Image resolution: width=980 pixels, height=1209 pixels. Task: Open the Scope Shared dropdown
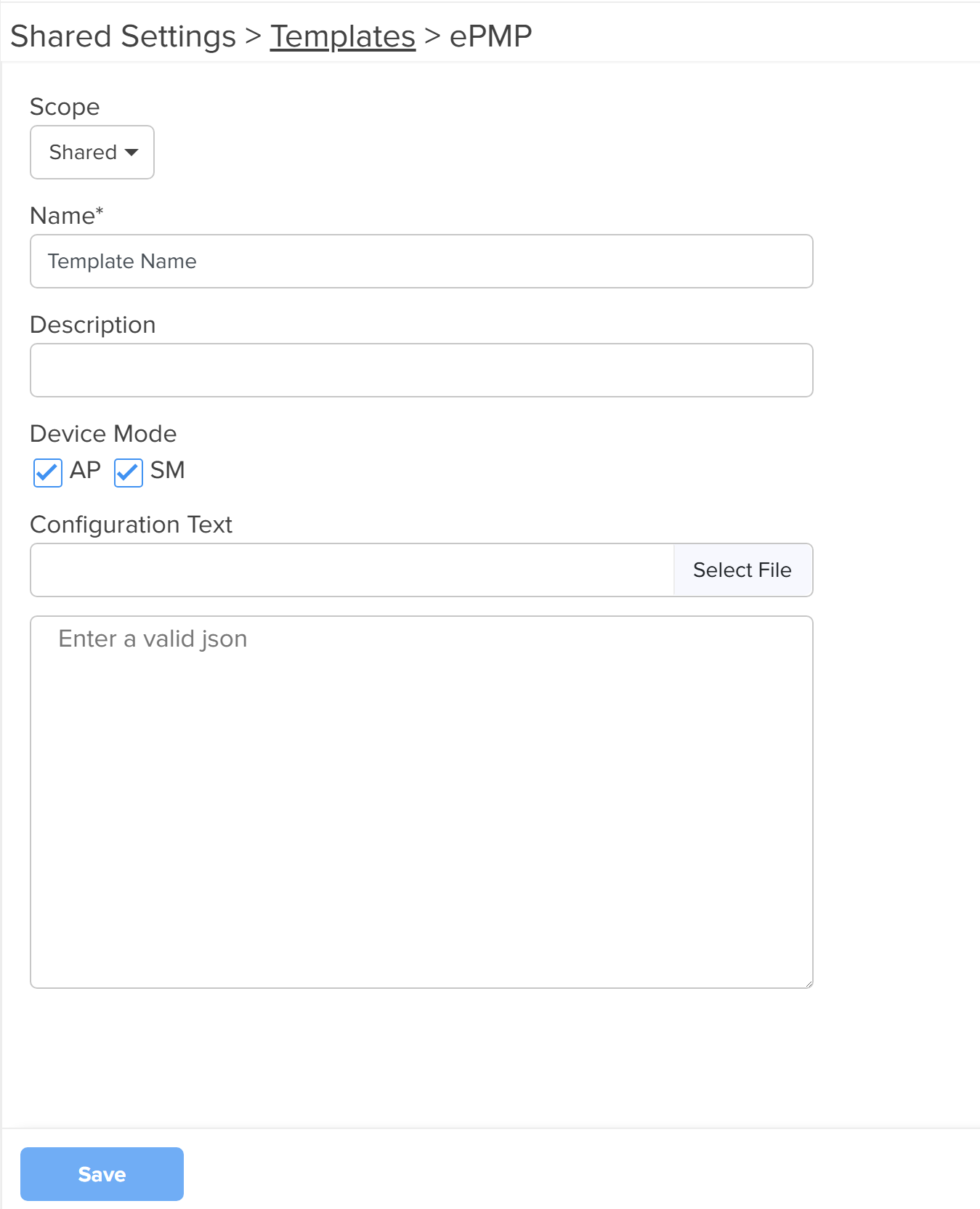(92, 153)
